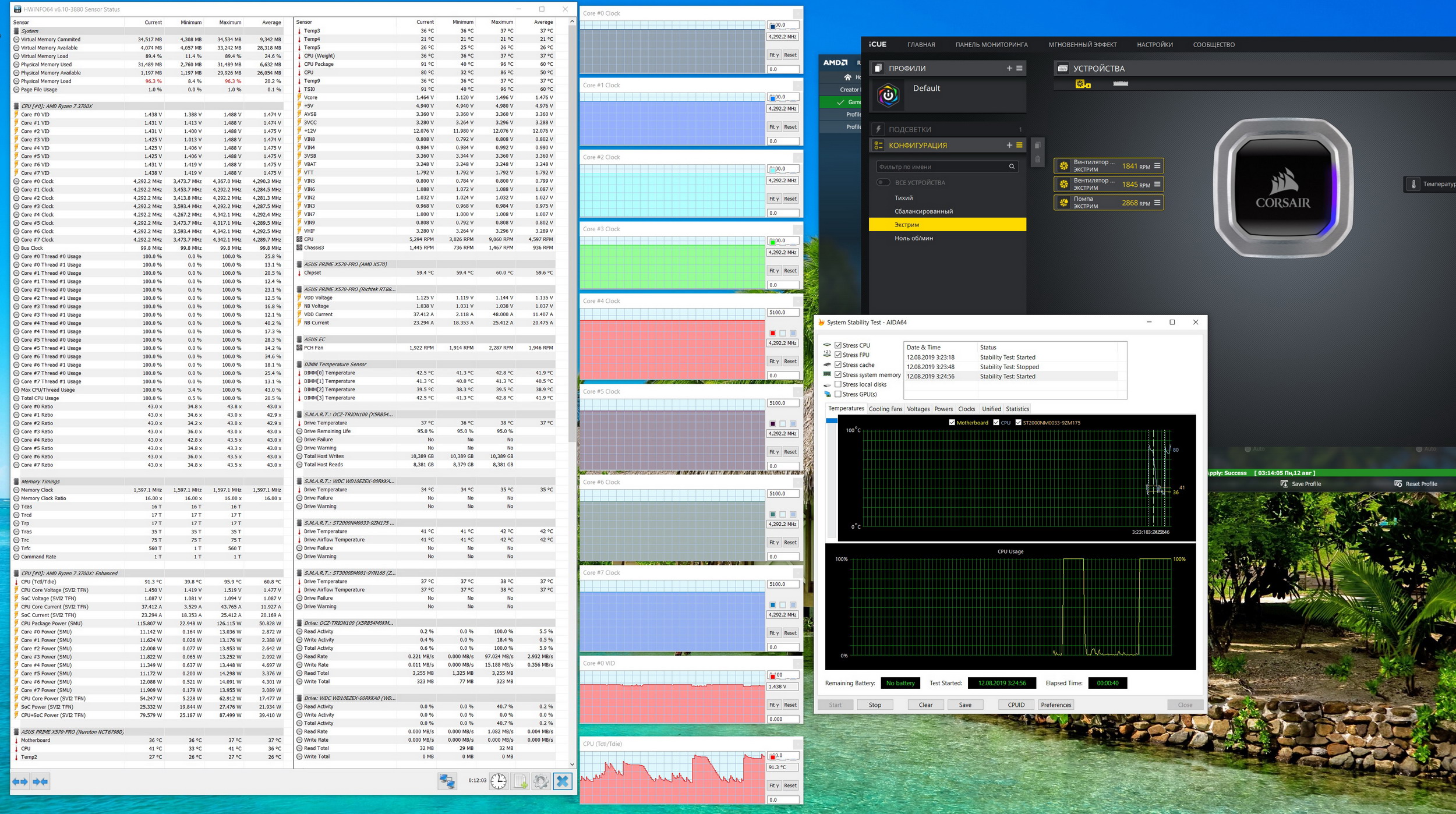
Task: Switch to the Cooling Fans tab
Action: coord(885,409)
